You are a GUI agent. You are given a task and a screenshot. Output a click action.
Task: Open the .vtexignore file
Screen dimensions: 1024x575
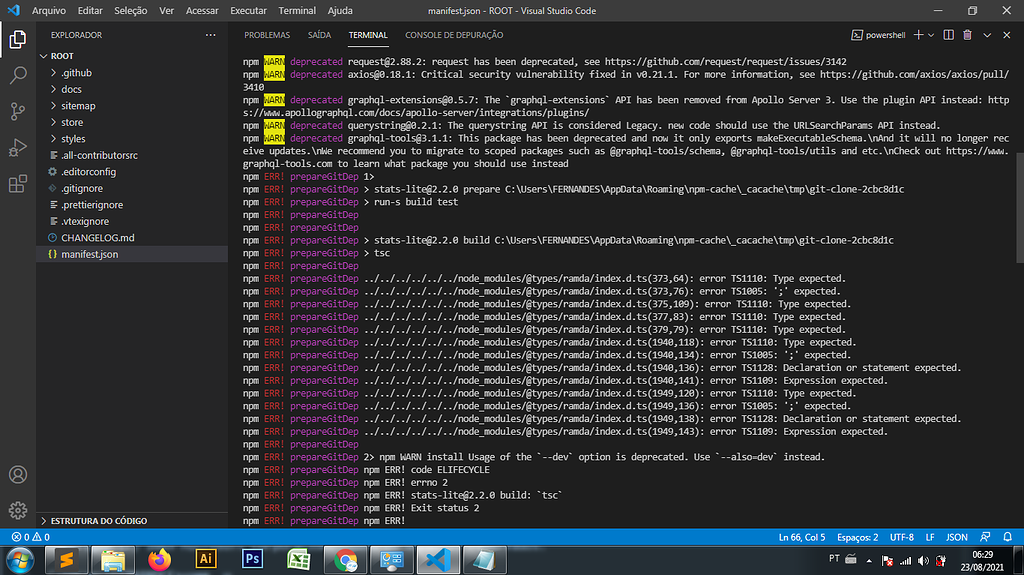click(x=132, y=222)
